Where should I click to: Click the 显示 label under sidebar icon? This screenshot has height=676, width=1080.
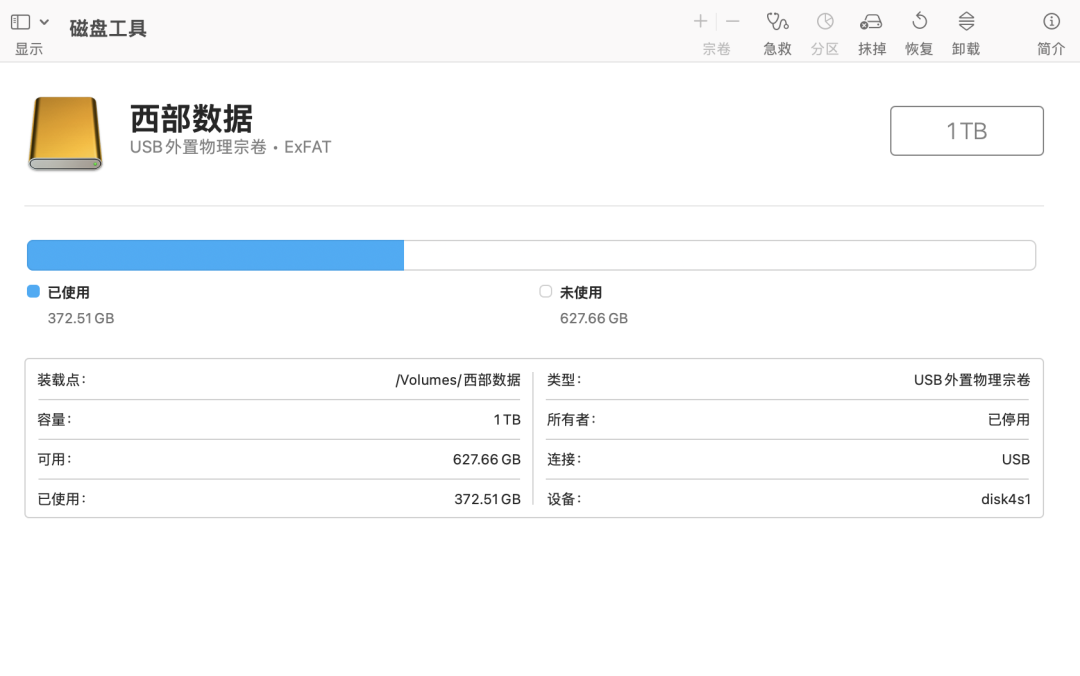click(29, 49)
